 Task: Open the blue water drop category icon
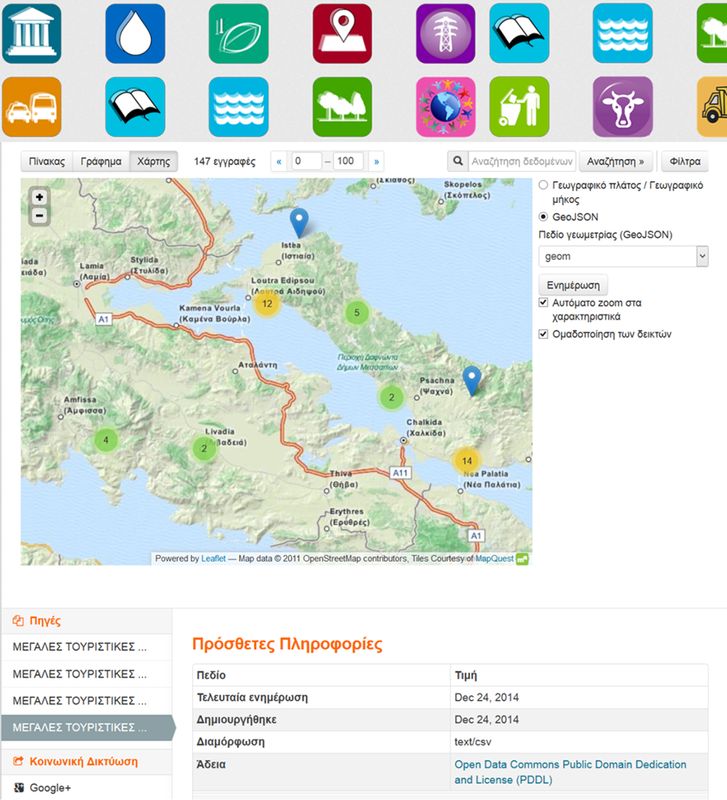pos(135,34)
